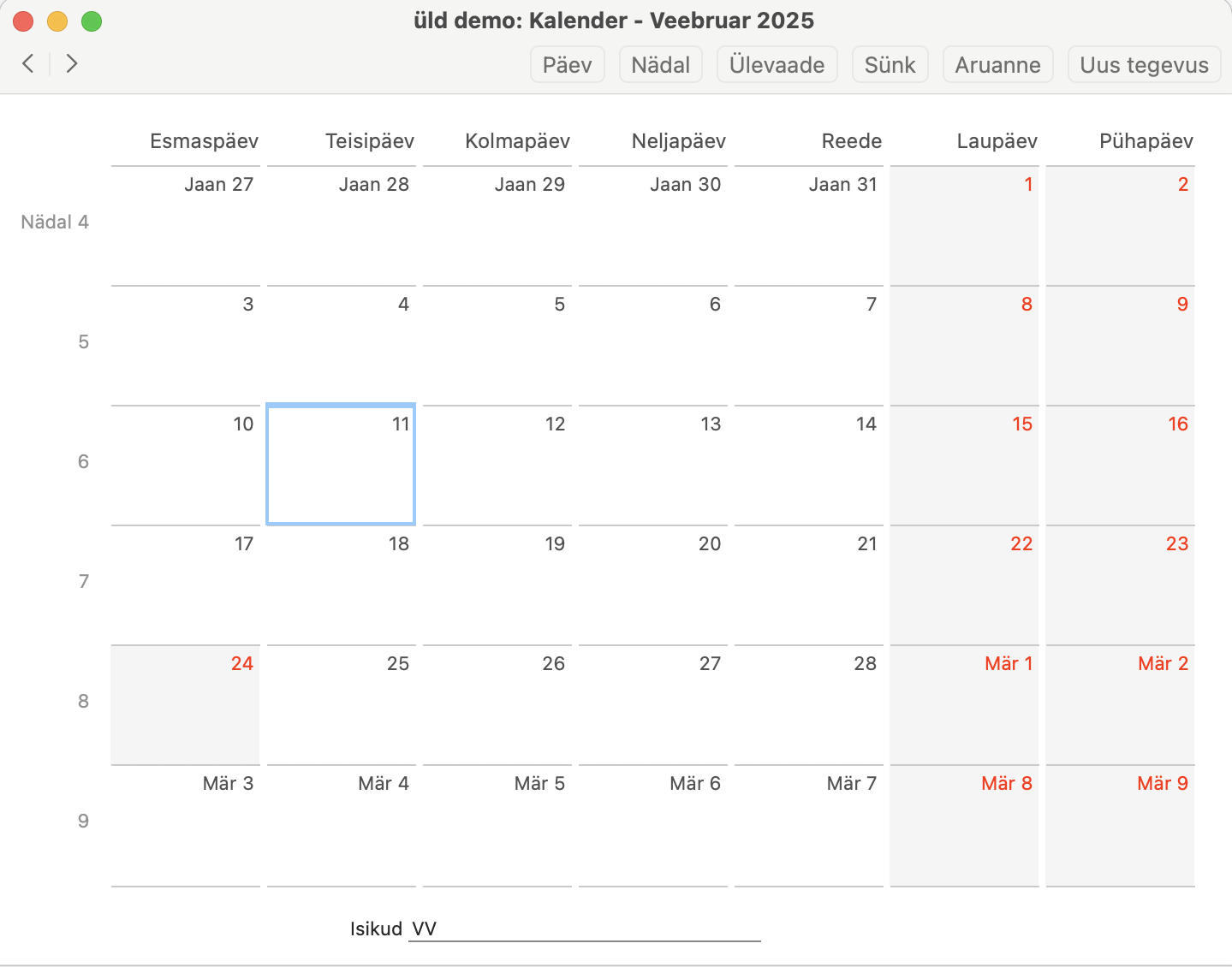The image size is (1232, 967).
Task: Open the Aruanne report
Action: pyautogui.click(x=998, y=65)
